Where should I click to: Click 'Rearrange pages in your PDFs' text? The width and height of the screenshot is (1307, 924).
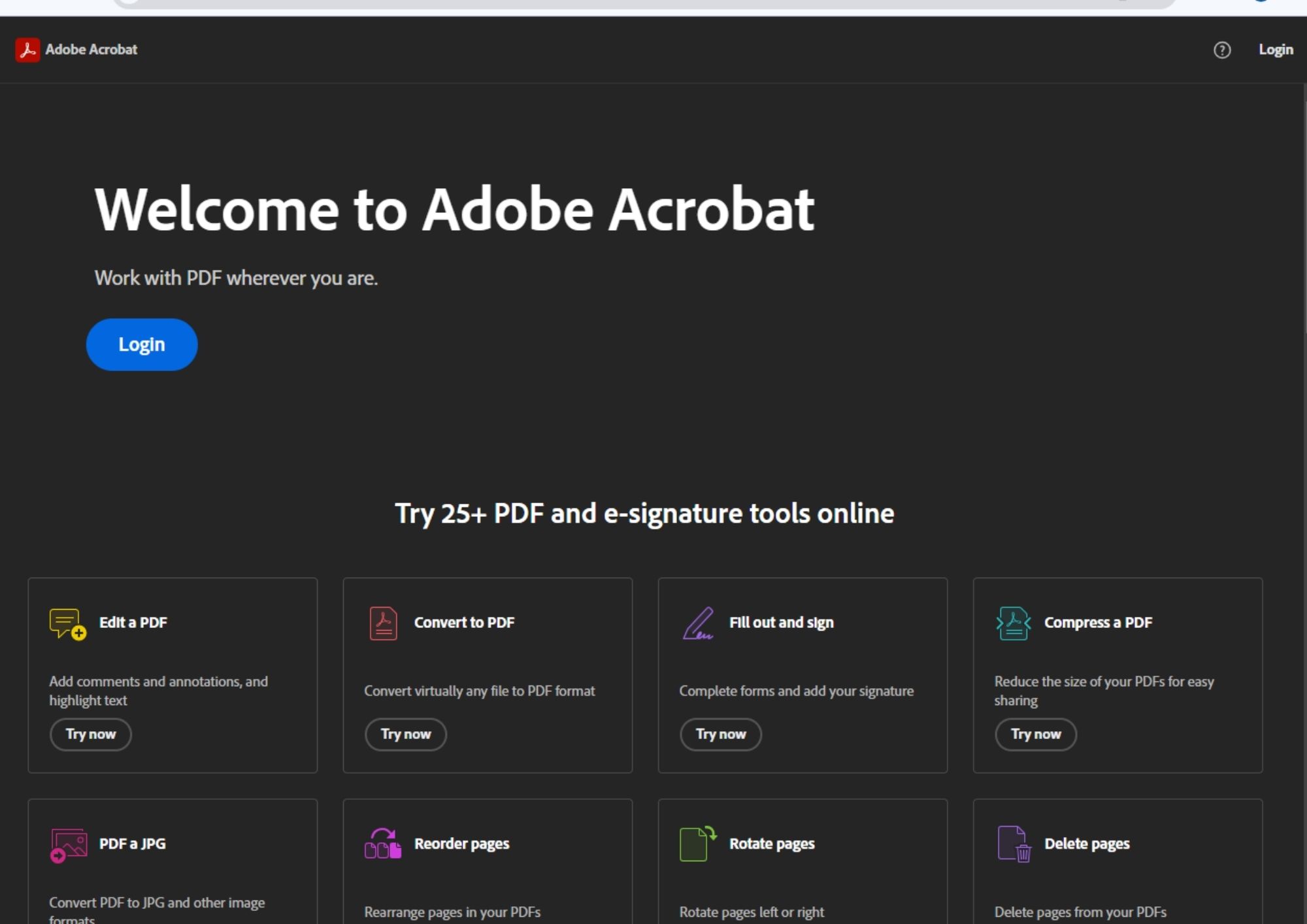[452, 912]
